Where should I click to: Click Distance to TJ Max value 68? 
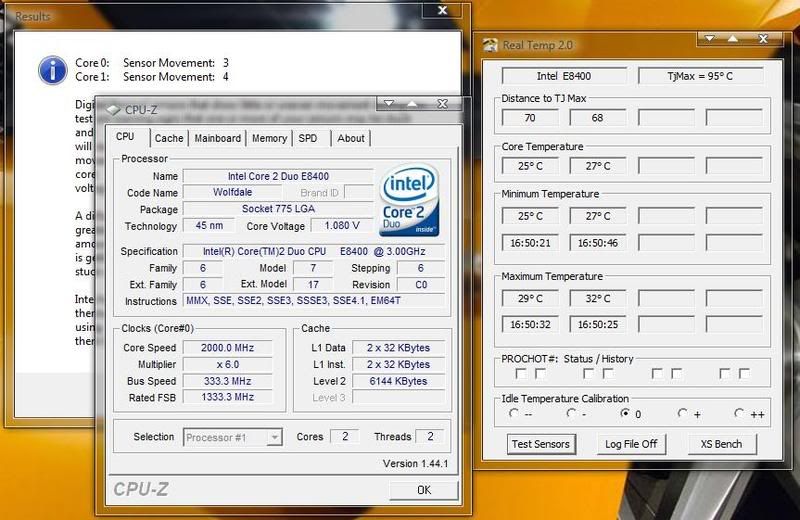tap(597, 118)
